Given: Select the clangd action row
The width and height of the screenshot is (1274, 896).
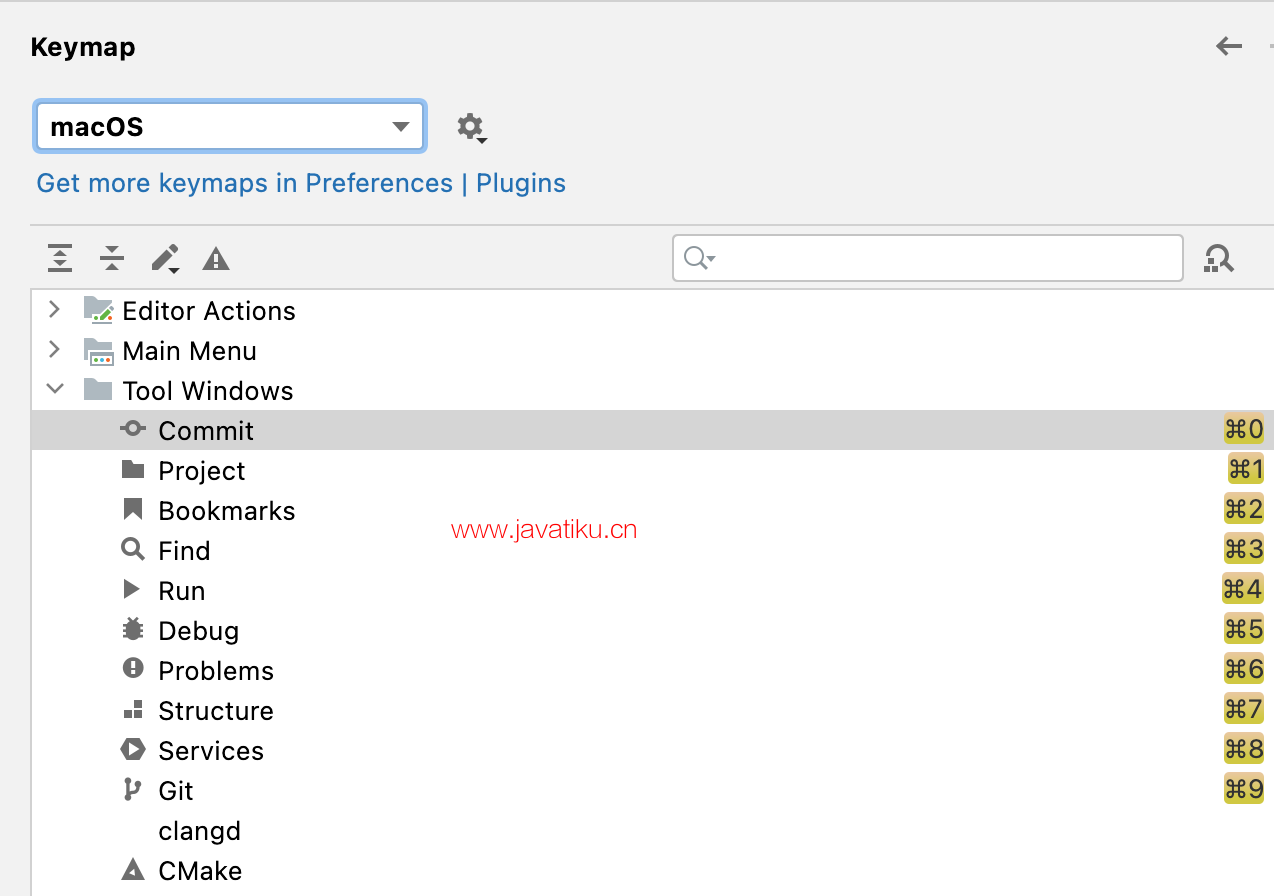Looking at the screenshot, I should 652,830.
